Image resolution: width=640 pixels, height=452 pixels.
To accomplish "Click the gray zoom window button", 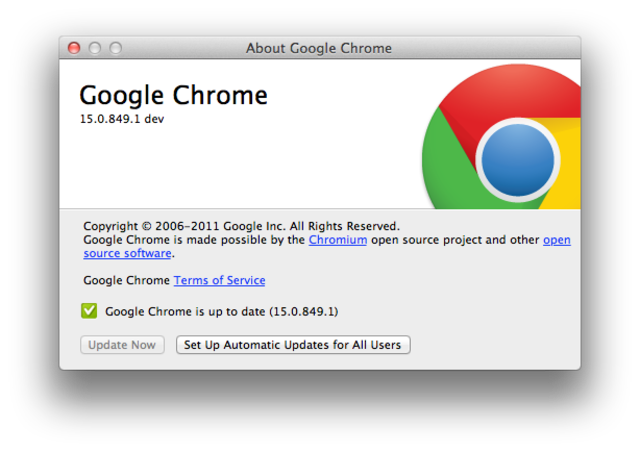I will click(x=116, y=48).
